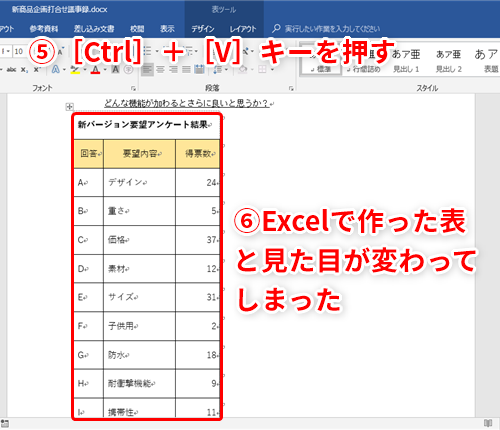500x430 pixels.
Task: Click the table title 新バージョン要望アンケート結果
Action: point(143,125)
